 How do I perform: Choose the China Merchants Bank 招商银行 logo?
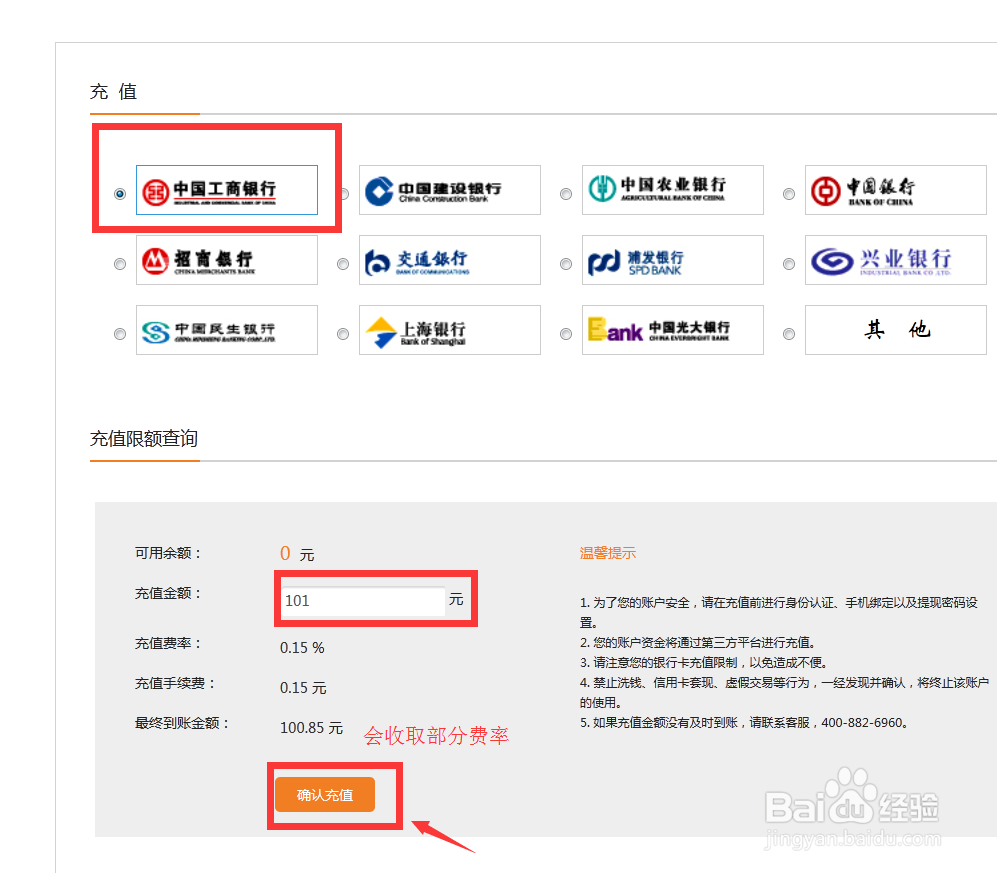(226, 260)
